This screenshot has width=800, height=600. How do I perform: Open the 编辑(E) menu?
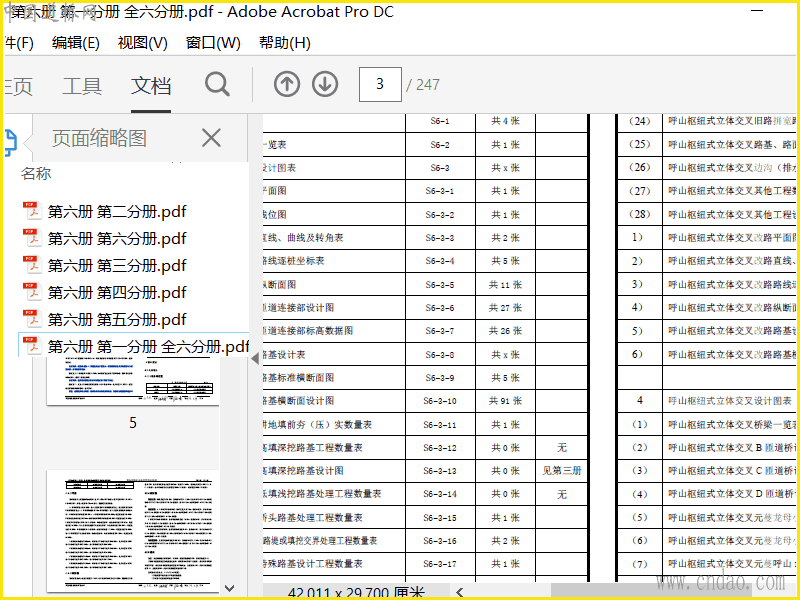click(x=76, y=43)
